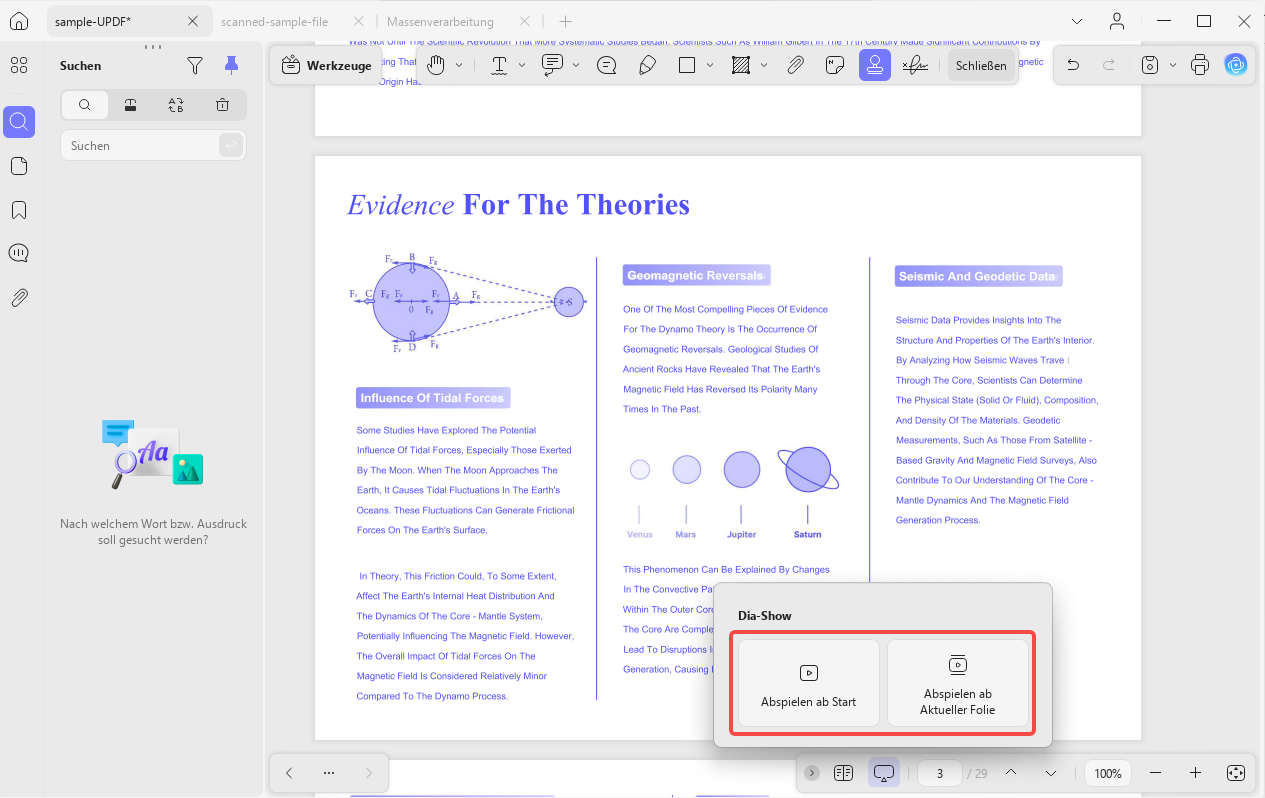Close the sample-UPDF* tab
The height and width of the screenshot is (798, 1265).
click(x=193, y=21)
